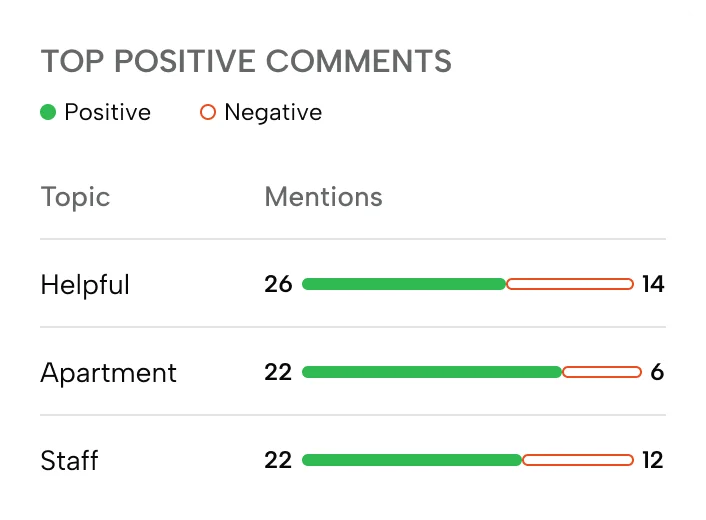Click the negative outlined bar for Apartment
The width and height of the screenshot is (706, 520).
(x=602, y=372)
